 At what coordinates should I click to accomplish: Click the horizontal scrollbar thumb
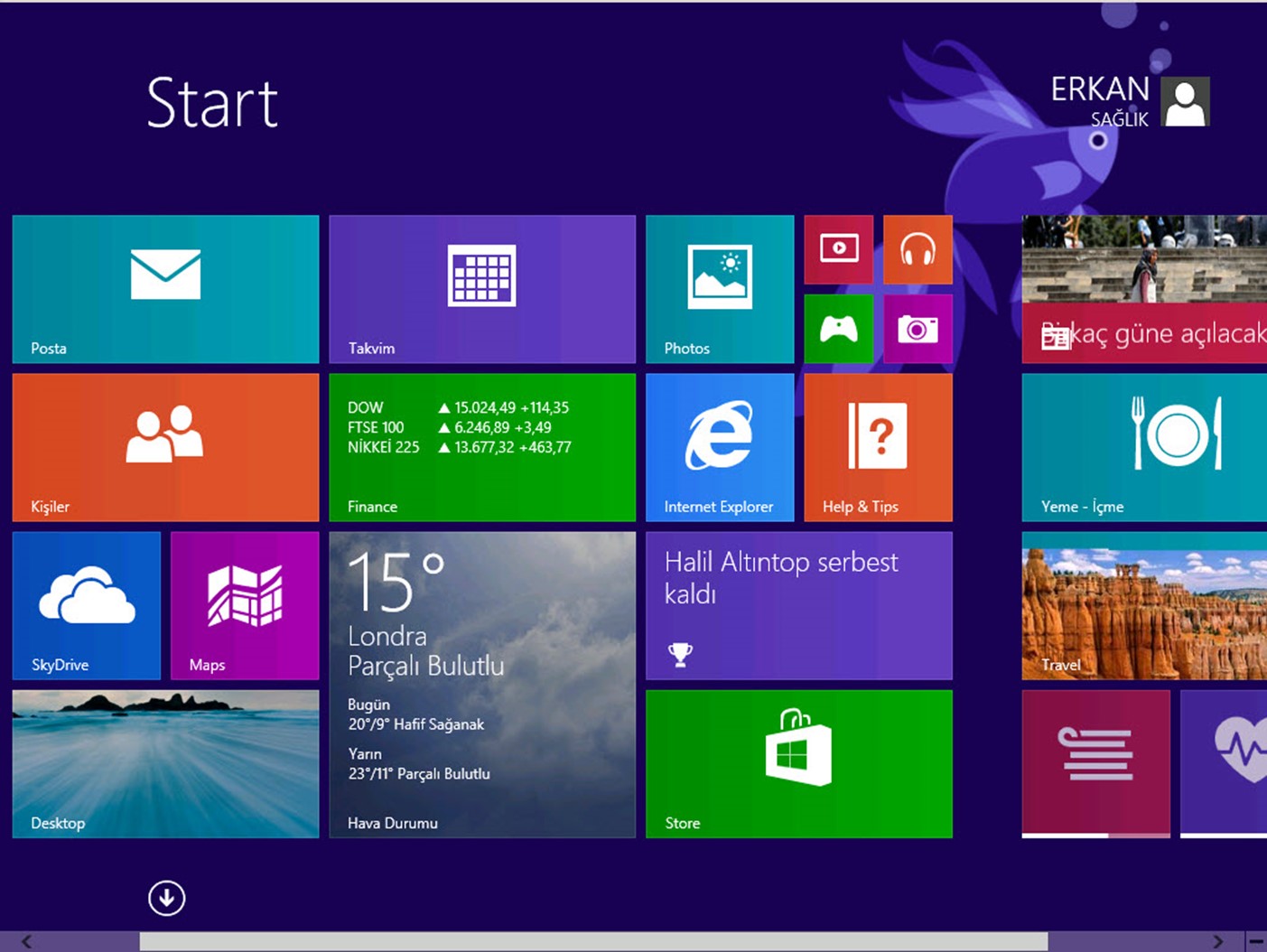click(593, 941)
